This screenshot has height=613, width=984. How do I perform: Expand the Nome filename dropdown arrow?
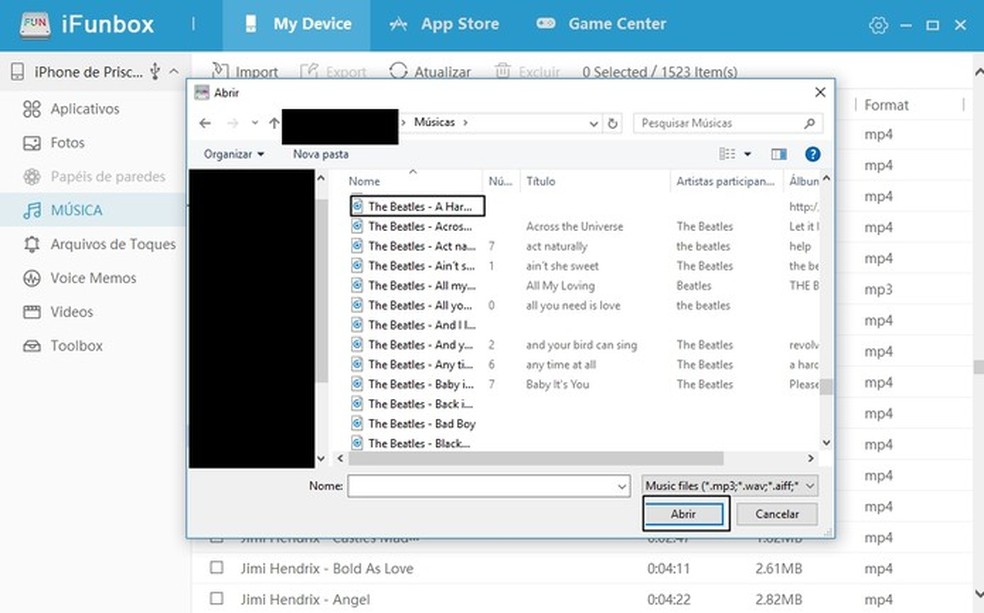point(622,486)
